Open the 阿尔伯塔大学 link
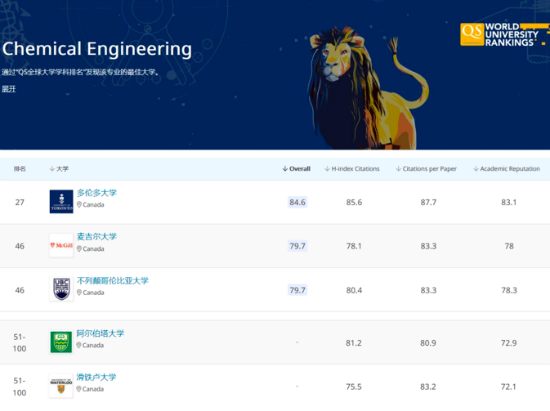This screenshot has width=550, height=411. tap(100, 333)
